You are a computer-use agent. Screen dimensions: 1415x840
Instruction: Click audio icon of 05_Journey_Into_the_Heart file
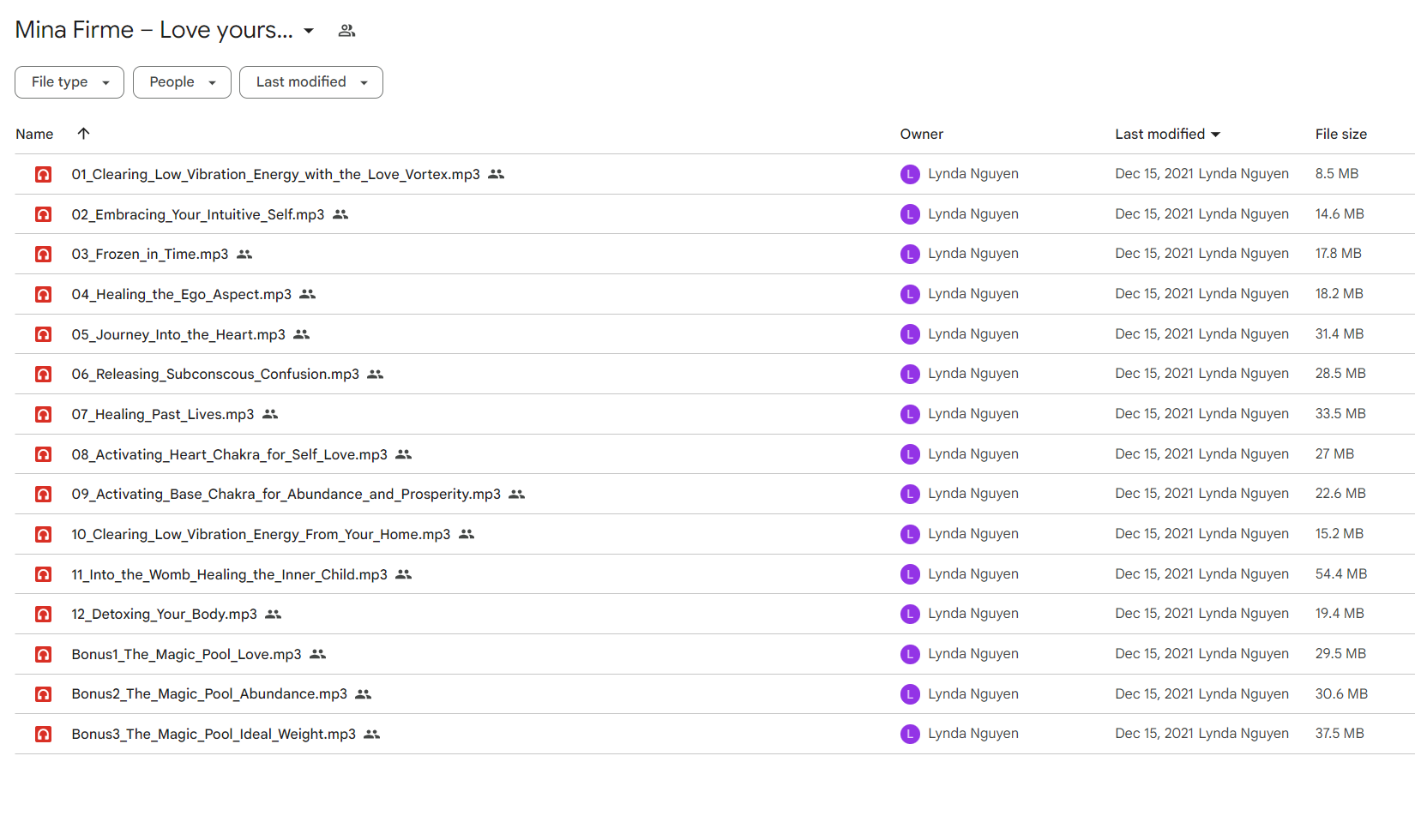point(43,334)
